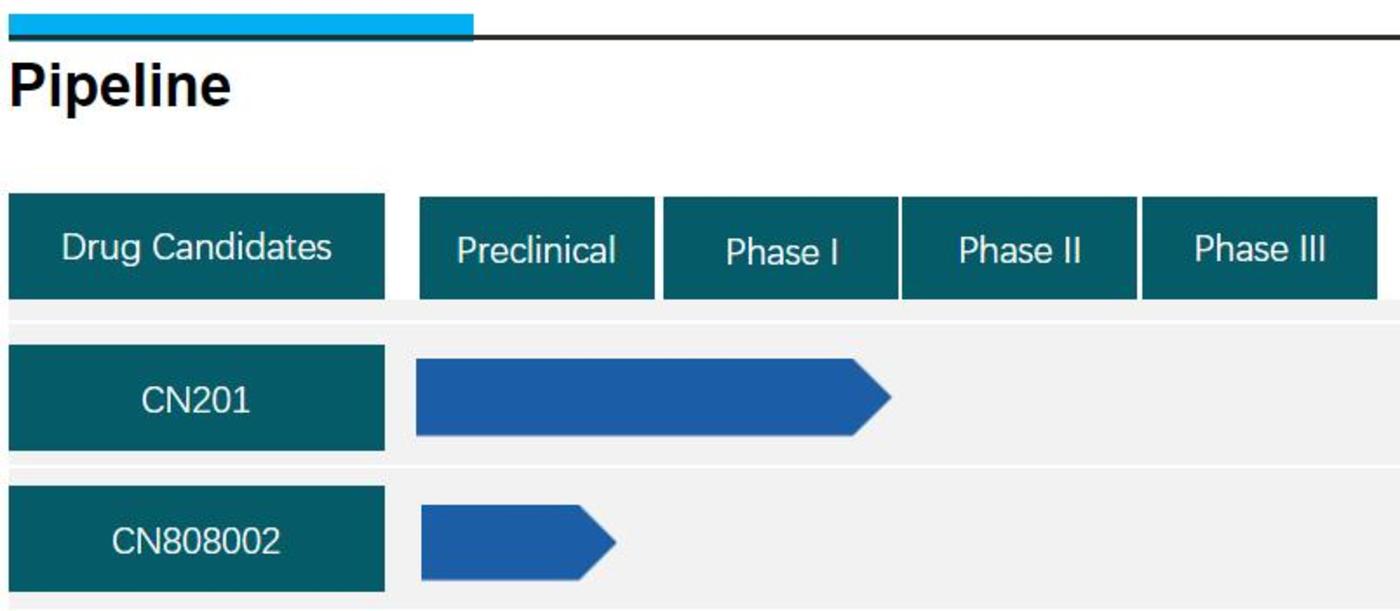This screenshot has height=611, width=1400.
Task: Open the Phase II column header
Action: pos(1019,249)
